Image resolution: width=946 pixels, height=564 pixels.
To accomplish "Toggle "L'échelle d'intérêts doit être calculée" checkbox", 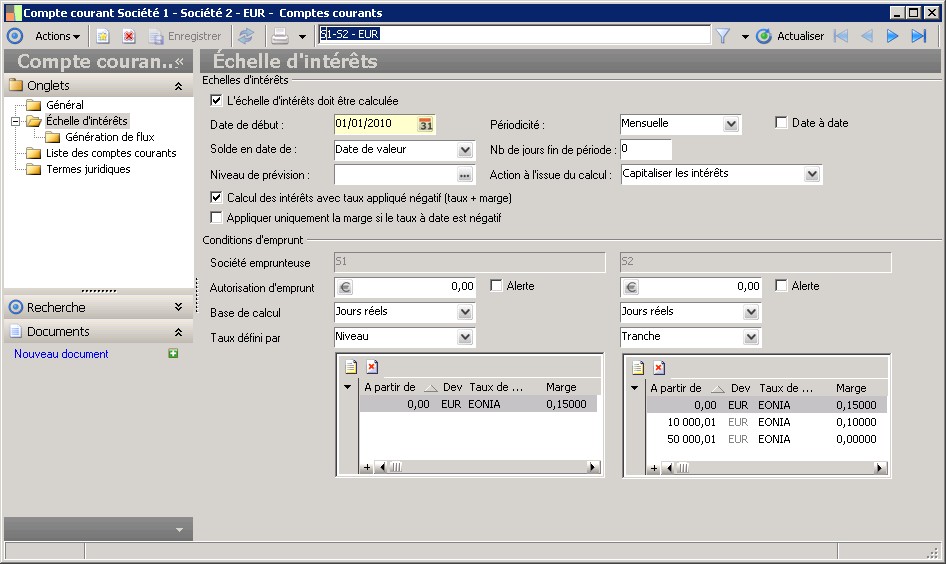I will (216, 100).
